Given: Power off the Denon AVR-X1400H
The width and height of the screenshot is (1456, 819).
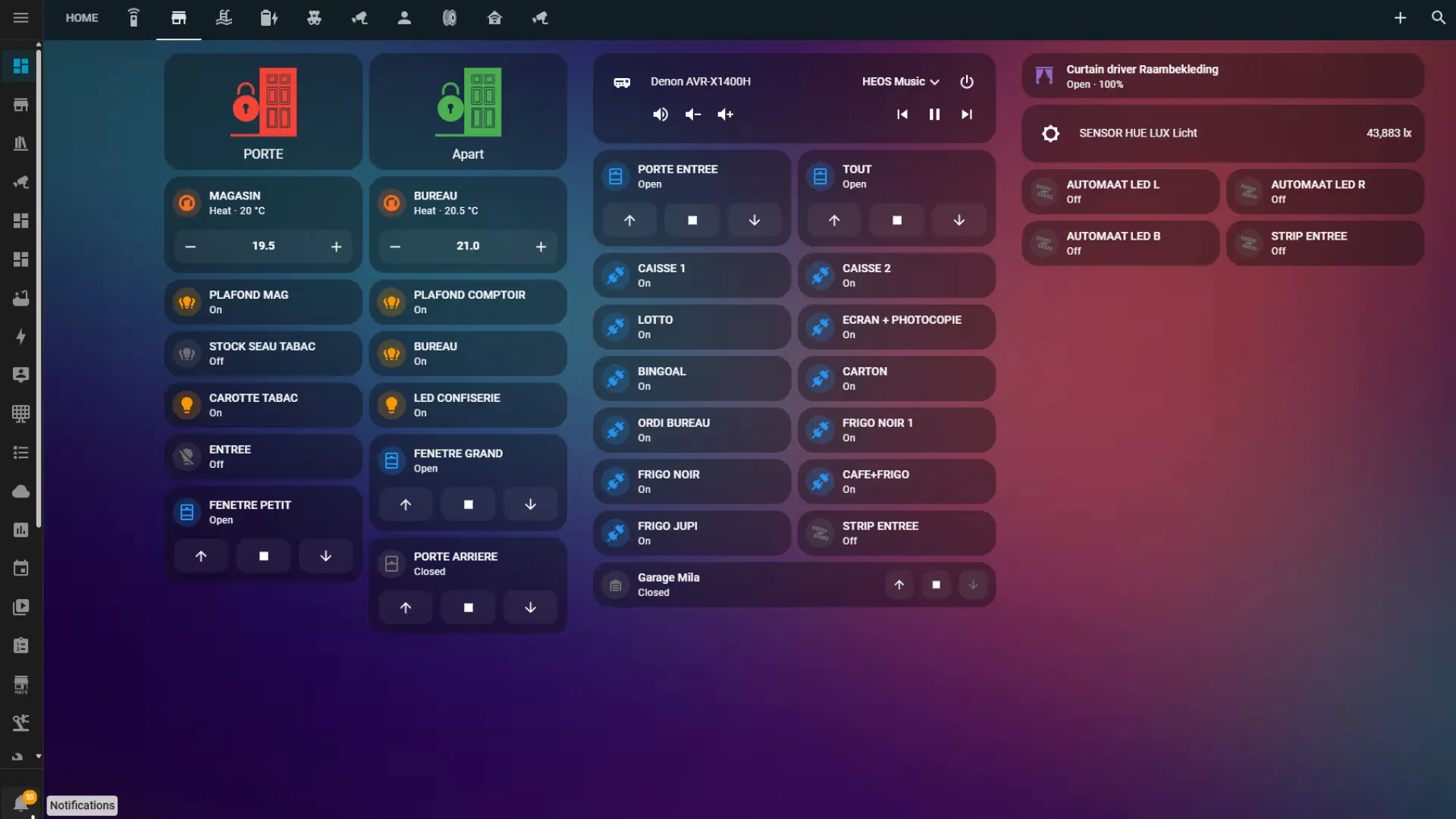Looking at the screenshot, I should pos(968,82).
